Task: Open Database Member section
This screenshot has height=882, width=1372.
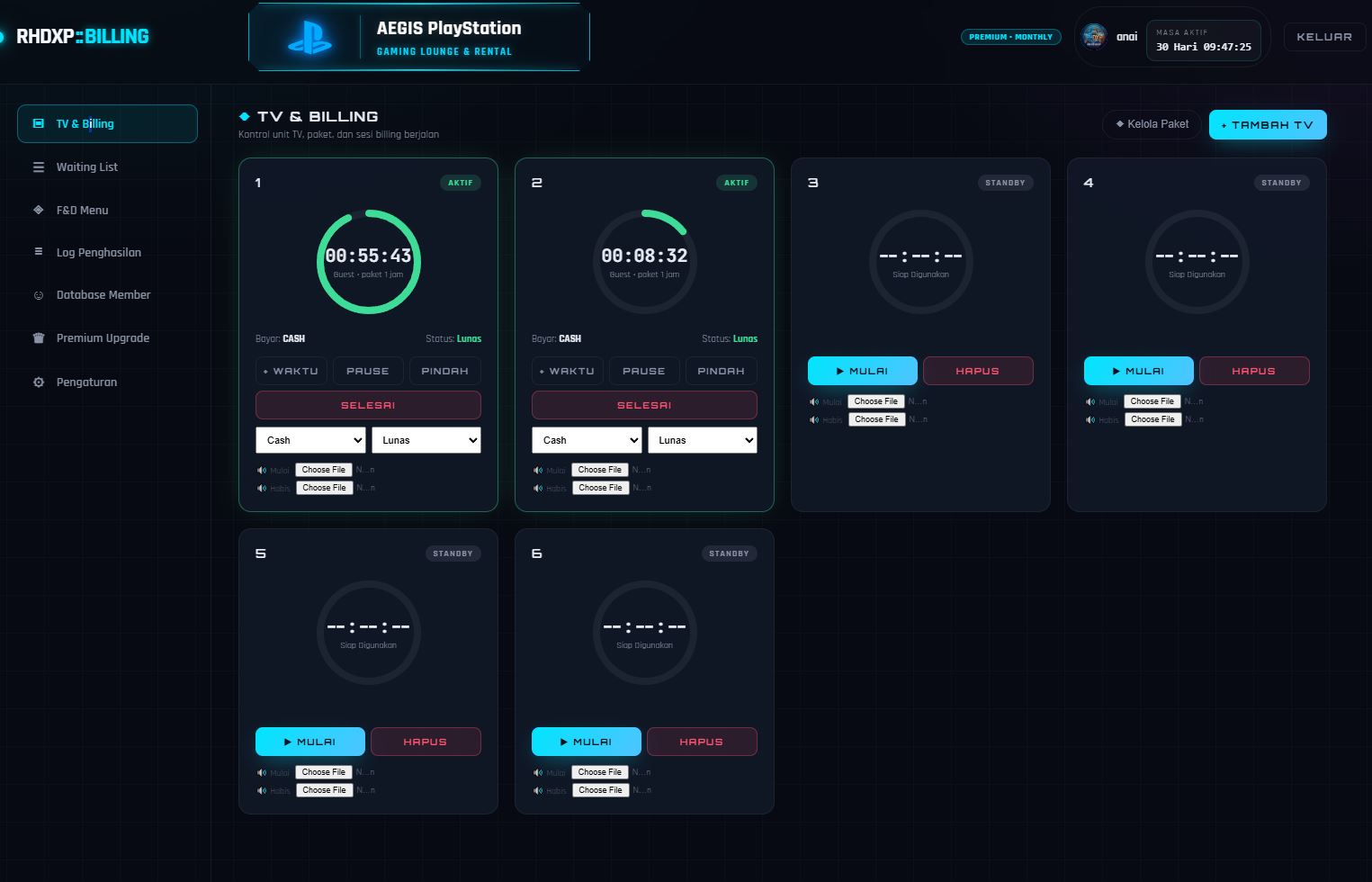Action: [x=107, y=295]
